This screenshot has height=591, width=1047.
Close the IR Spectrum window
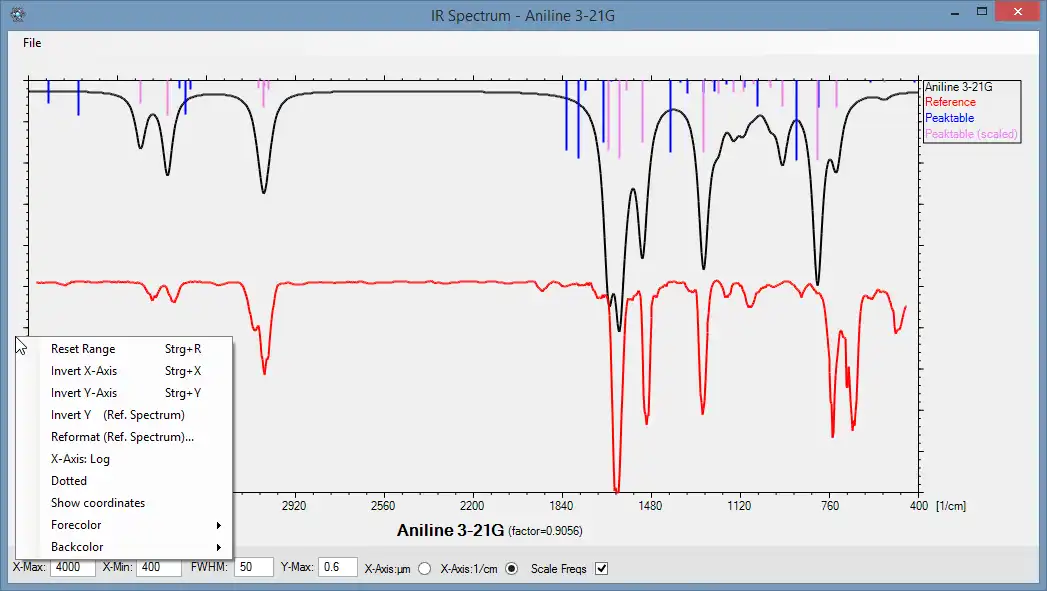(x=1018, y=12)
